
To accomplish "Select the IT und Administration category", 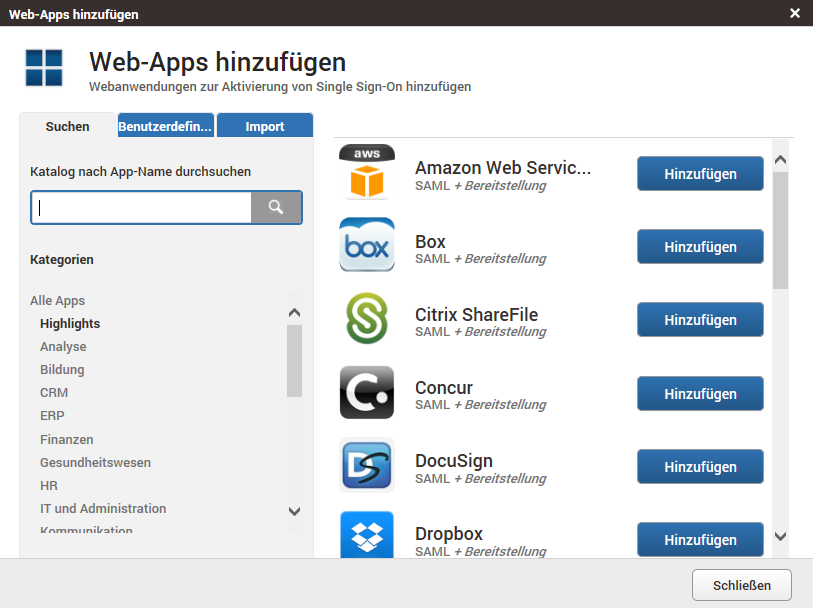I will [x=103, y=508].
